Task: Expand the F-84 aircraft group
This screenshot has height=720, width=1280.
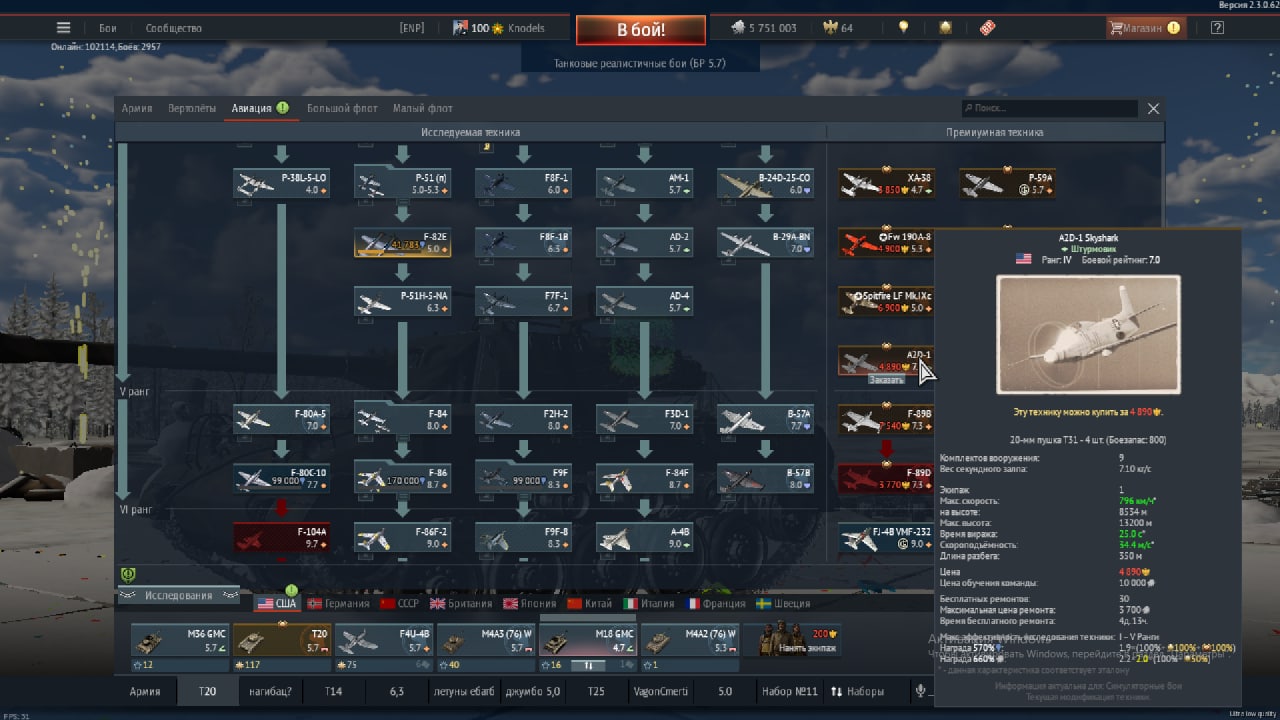Action: point(402,419)
